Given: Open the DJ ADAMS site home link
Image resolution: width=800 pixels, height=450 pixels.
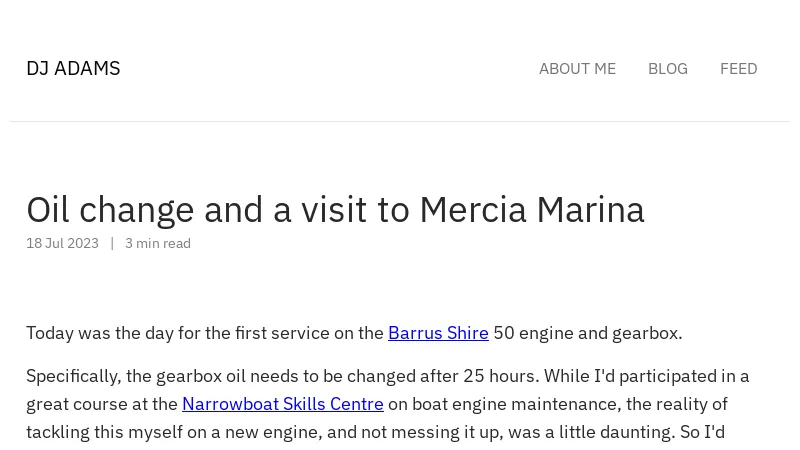Looking at the screenshot, I should [73, 68].
